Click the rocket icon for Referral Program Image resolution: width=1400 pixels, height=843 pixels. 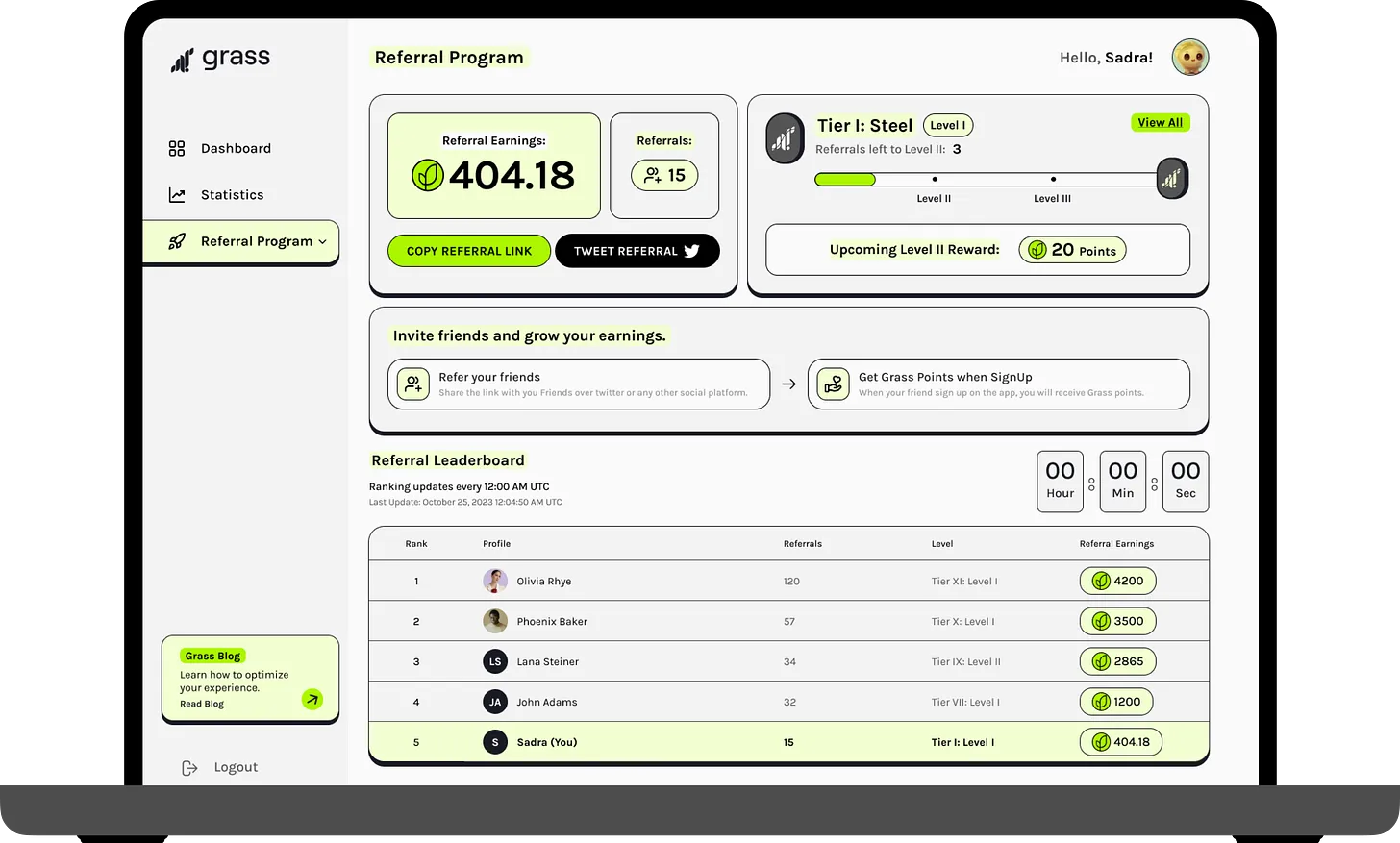click(177, 241)
